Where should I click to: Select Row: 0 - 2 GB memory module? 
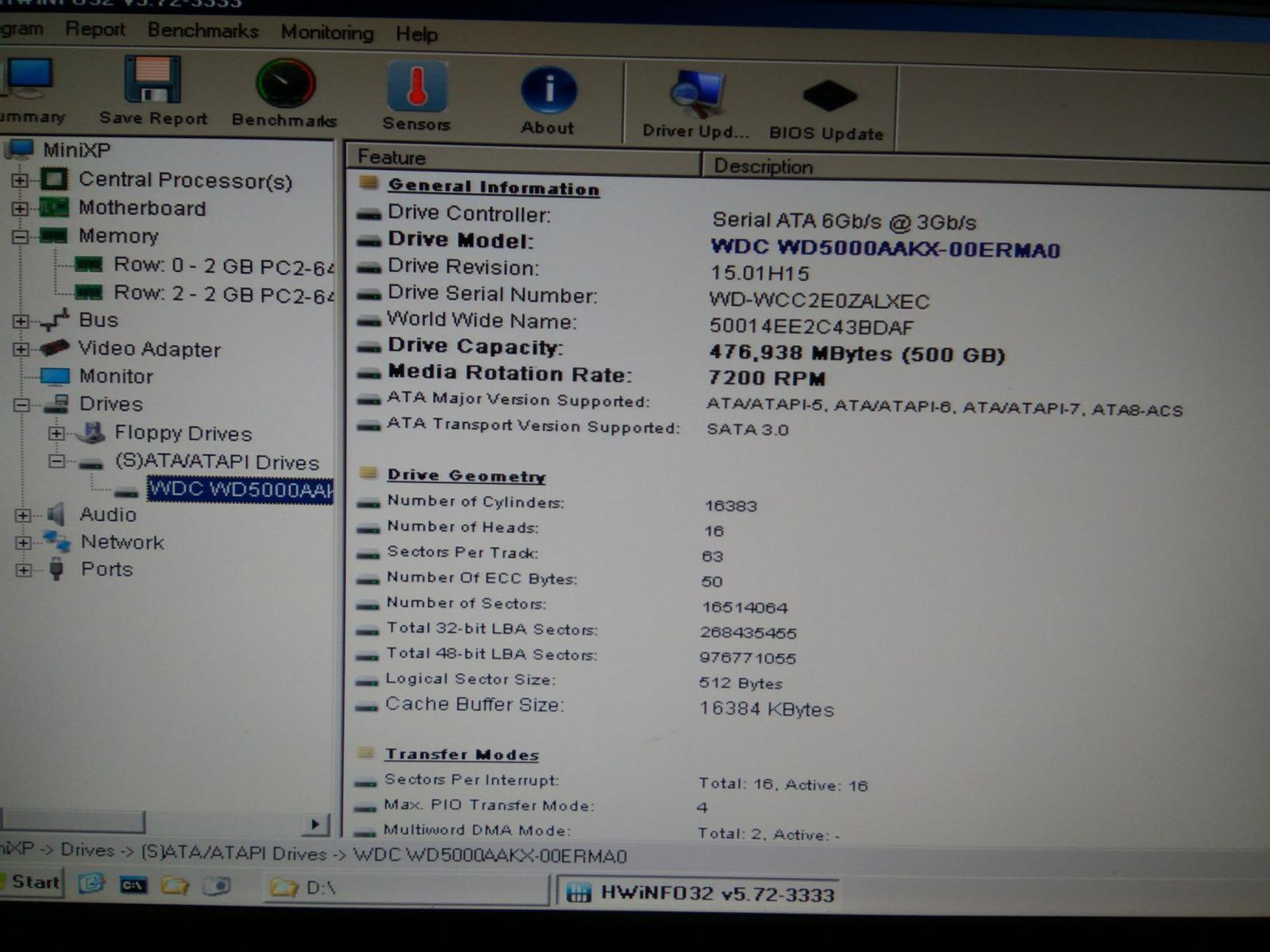pos(224,265)
